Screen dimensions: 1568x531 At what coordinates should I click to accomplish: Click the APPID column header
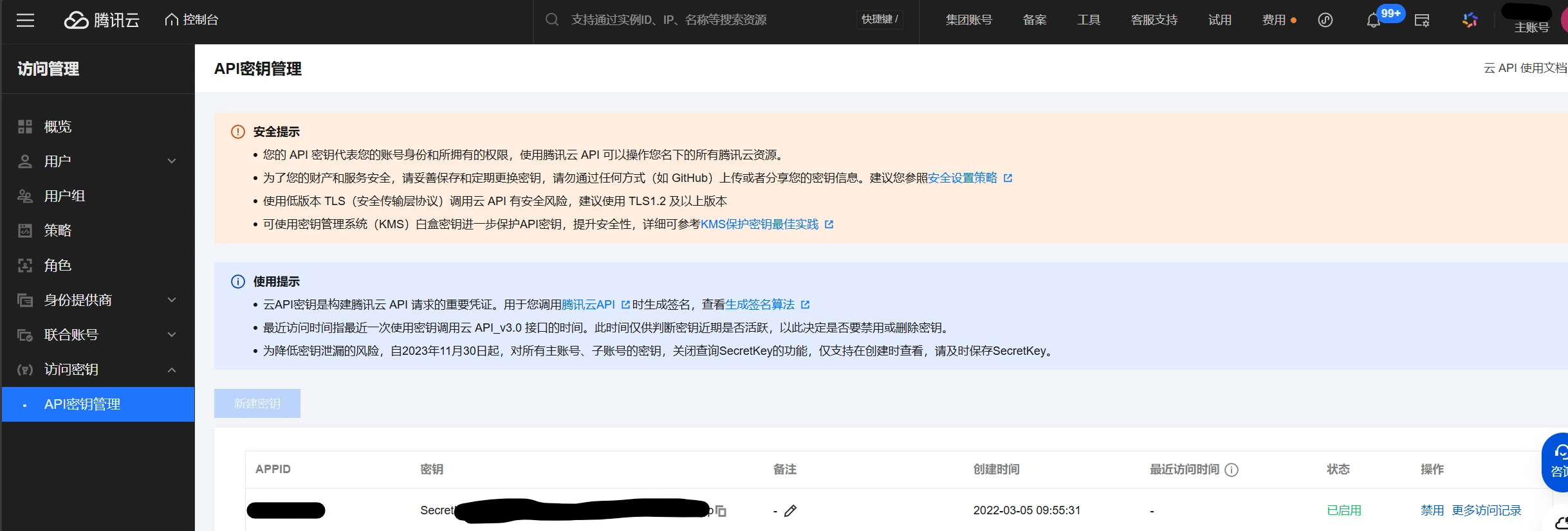pos(273,469)
